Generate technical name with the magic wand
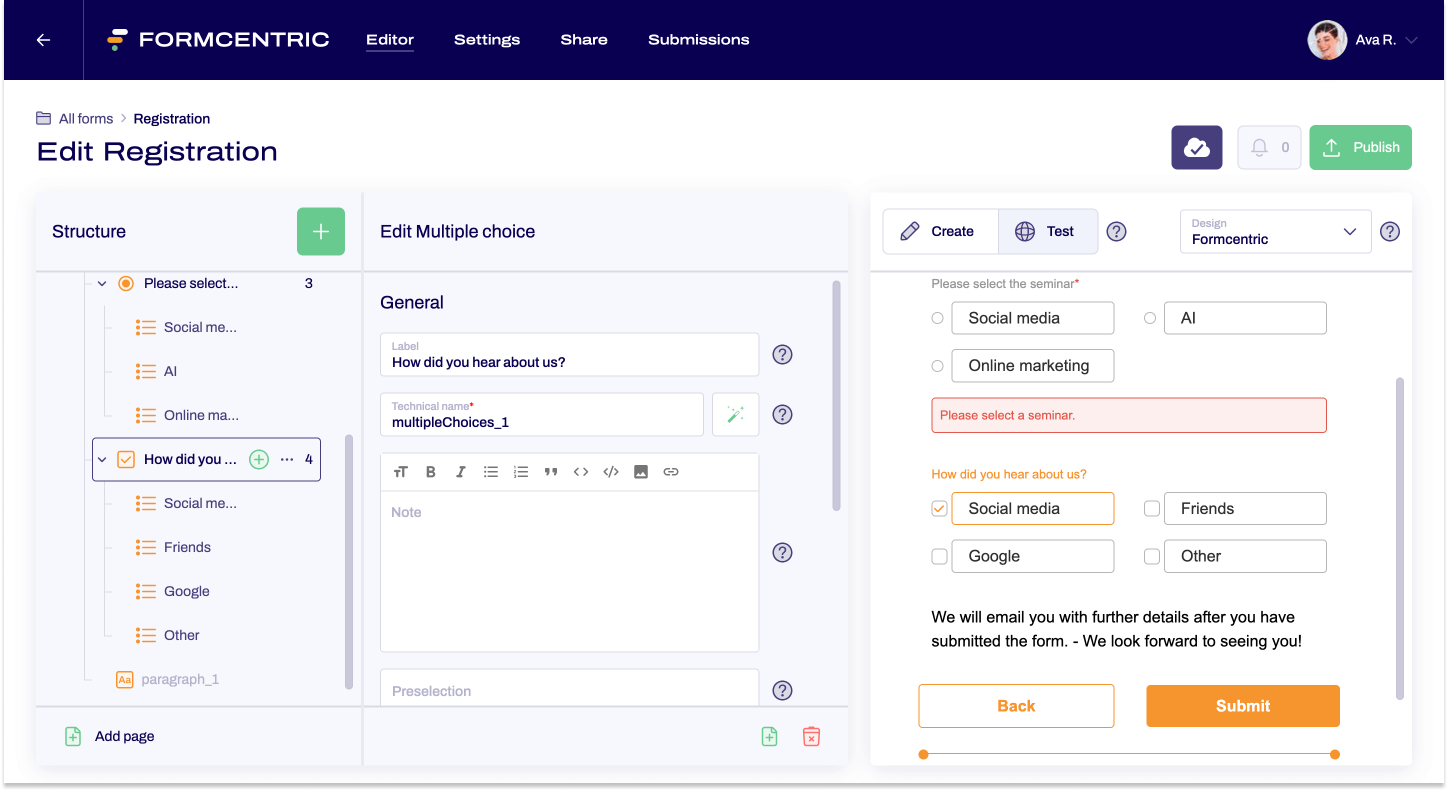The height and width of the screenshot is (791, 1448). pos(735,414)
